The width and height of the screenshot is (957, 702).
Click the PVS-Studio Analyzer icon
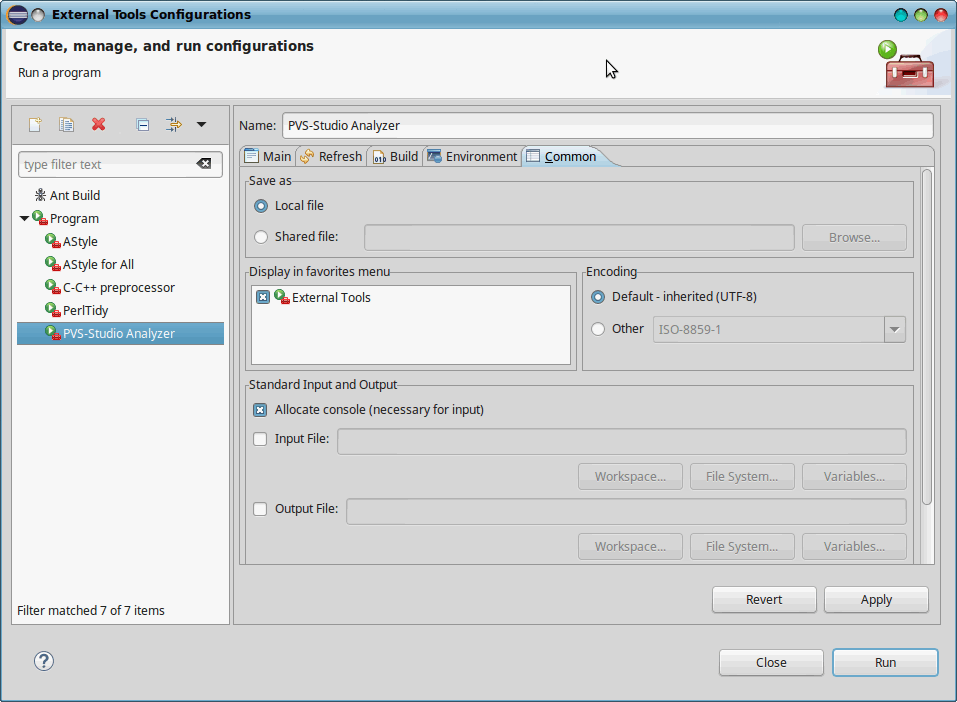(x=53, y=333)
